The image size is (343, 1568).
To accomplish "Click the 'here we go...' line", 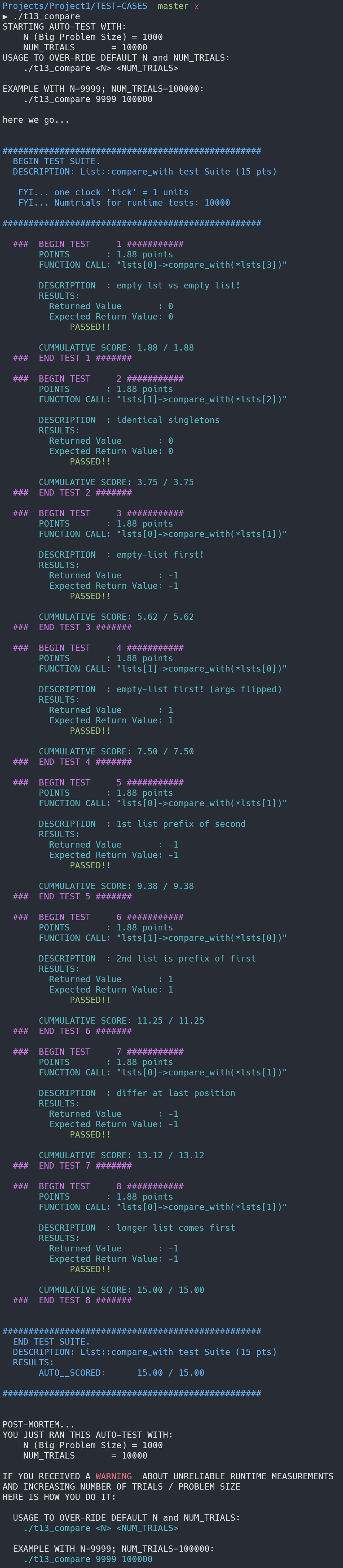I will coord(36,120).
